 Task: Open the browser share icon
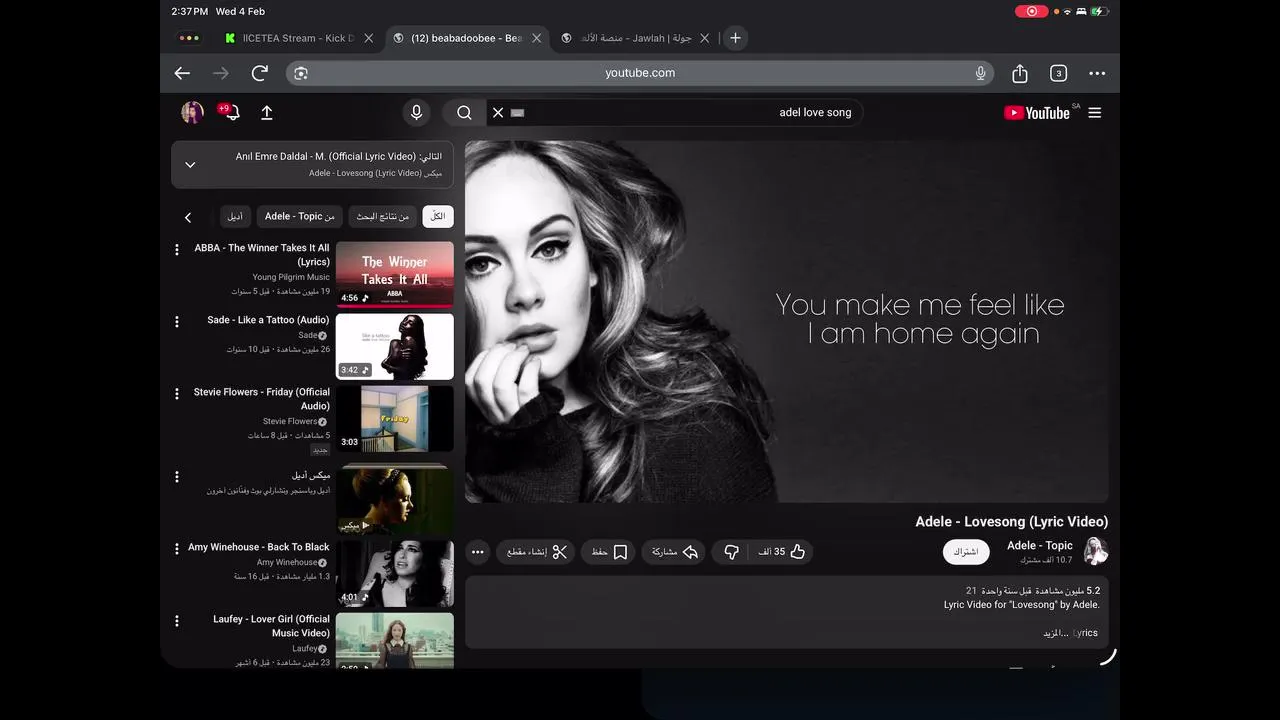pyautogui.click(x=1020, y=73)
